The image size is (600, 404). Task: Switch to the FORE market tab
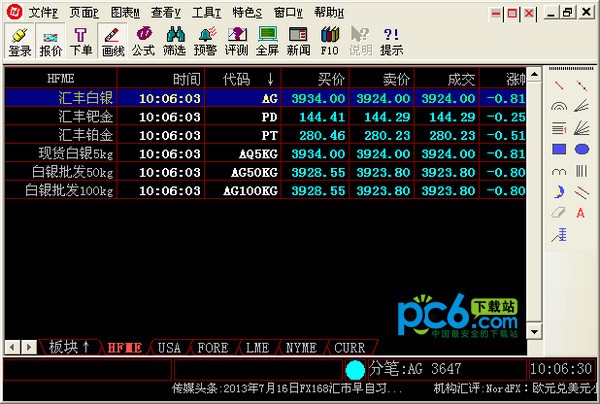[213, 347]
